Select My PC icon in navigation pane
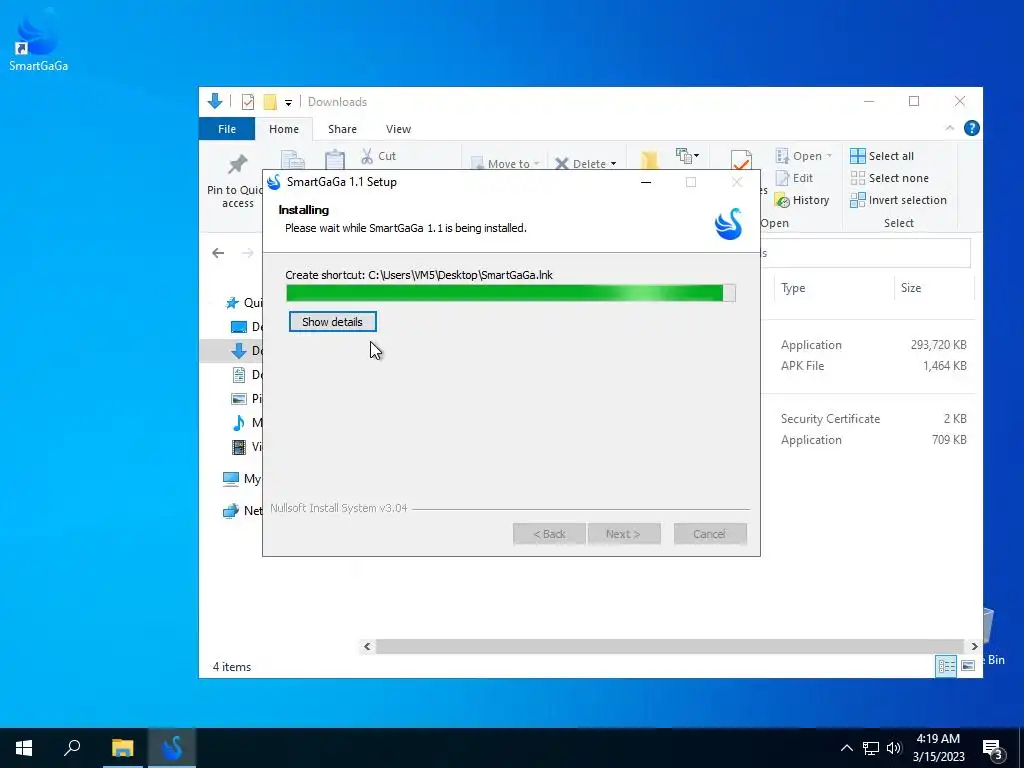1024x768 pixels. click(231, 479)
